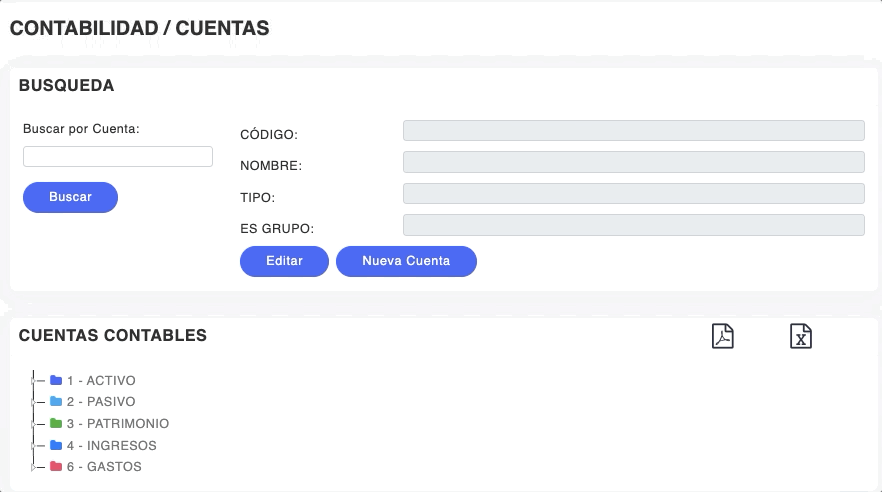Click the green PATRIMONIO folder icon
Viewport: 882px width, 492px height.
[x=56, y=424]
